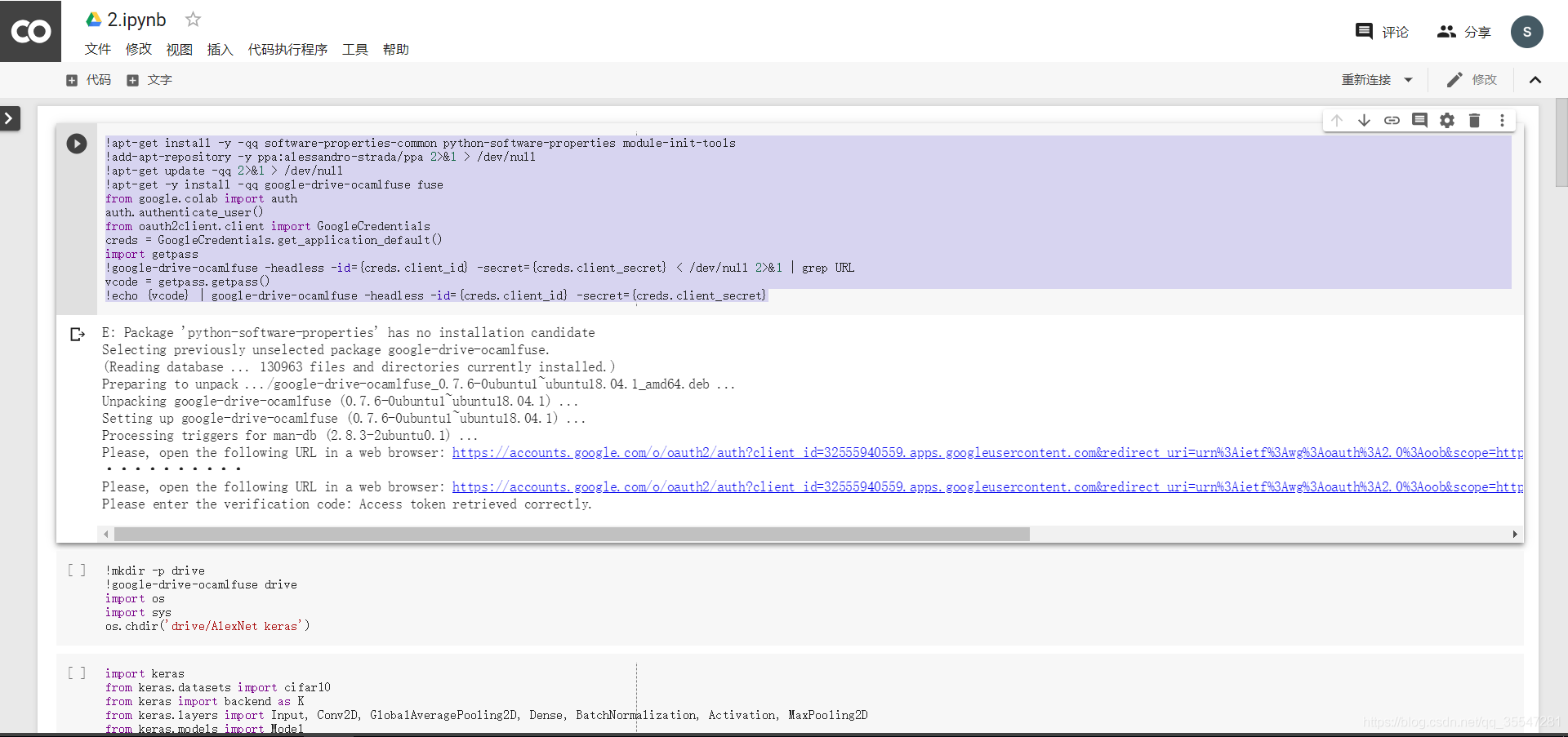Move the cell up
The image size is (1568, 737).
click(x=1337, y=121)
